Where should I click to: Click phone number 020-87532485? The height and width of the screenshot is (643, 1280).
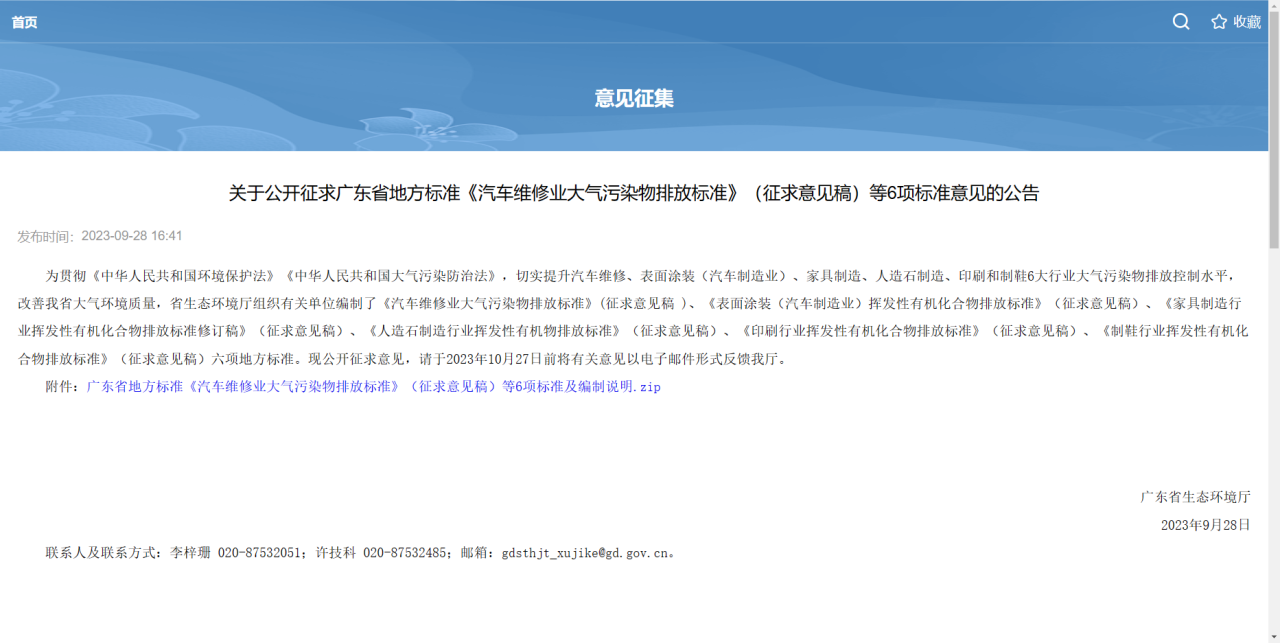(x=406, y=552)
